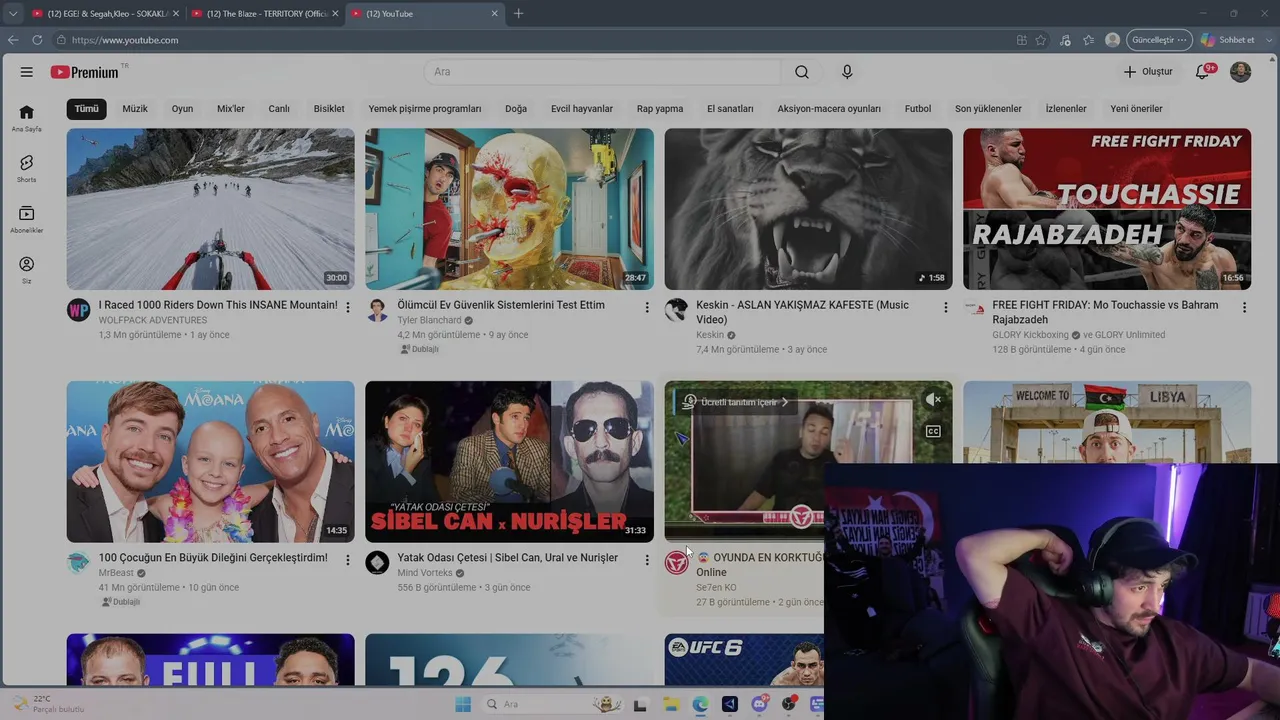Open Tyler Blanchard channel name link
Image resolution: width=1280 pixels, height=720 pixels.
pyautogui.click(x=429, y=320)
